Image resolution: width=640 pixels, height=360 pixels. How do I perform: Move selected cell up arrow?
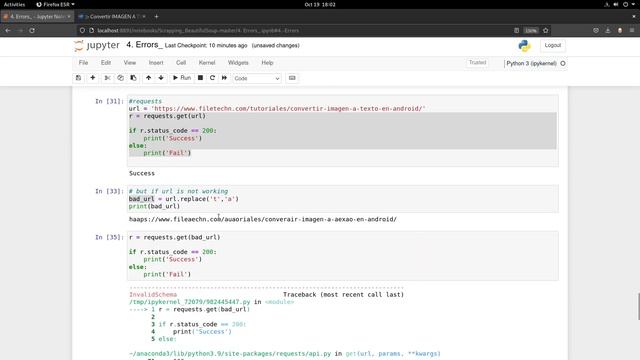pos(149,78)
